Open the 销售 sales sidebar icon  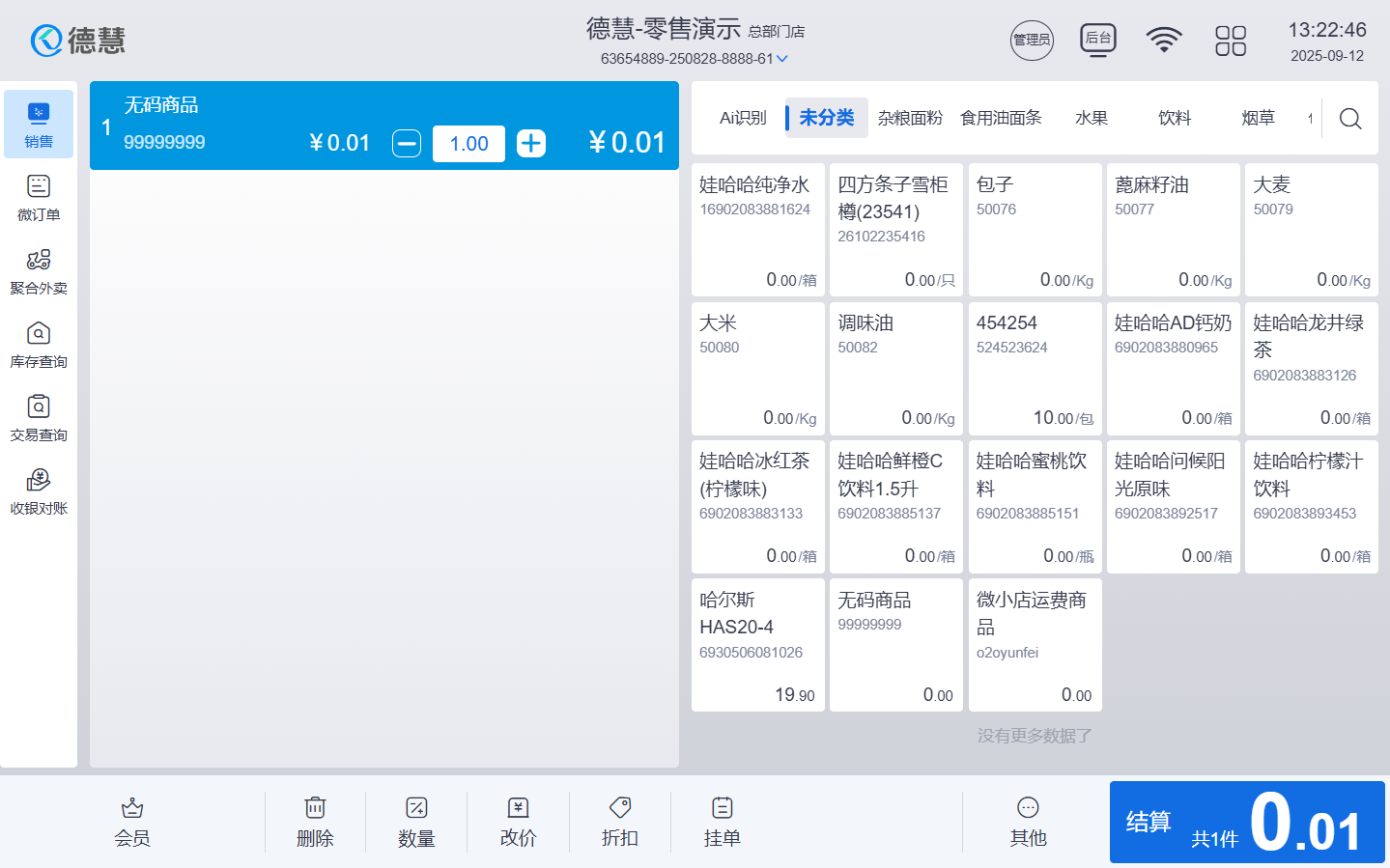(x=39, y=125)
